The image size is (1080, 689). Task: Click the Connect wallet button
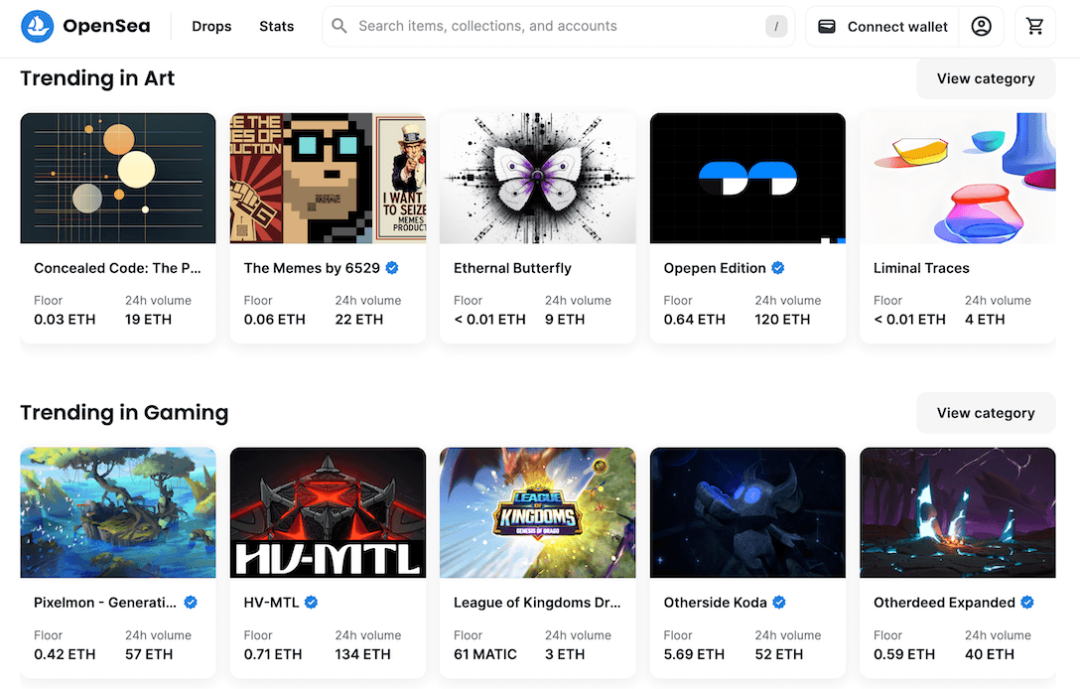[x=882, y=26]
